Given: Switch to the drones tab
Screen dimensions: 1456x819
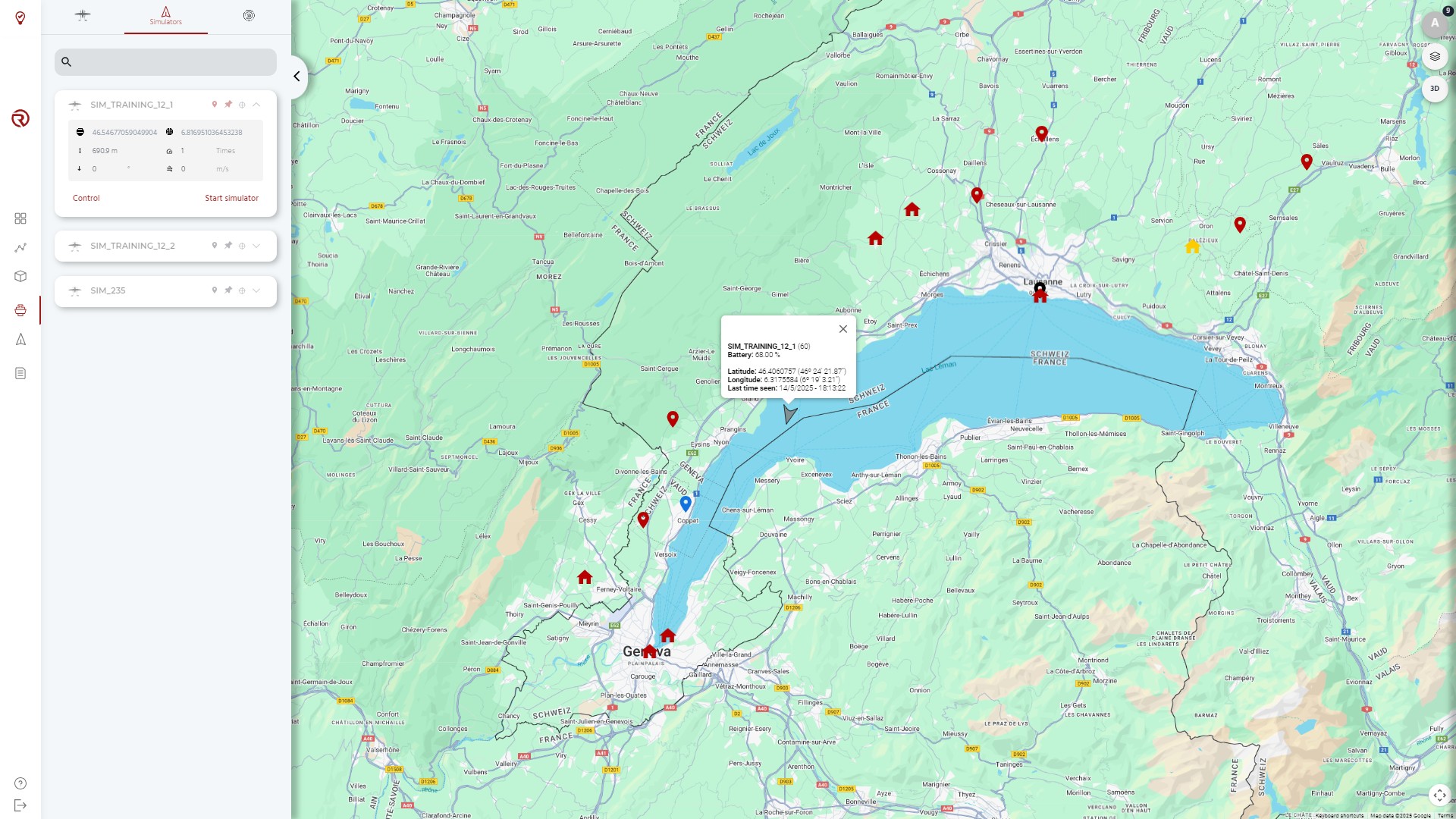Looking at the screenshot, I should pyautogui.click(x=83, y=15).
